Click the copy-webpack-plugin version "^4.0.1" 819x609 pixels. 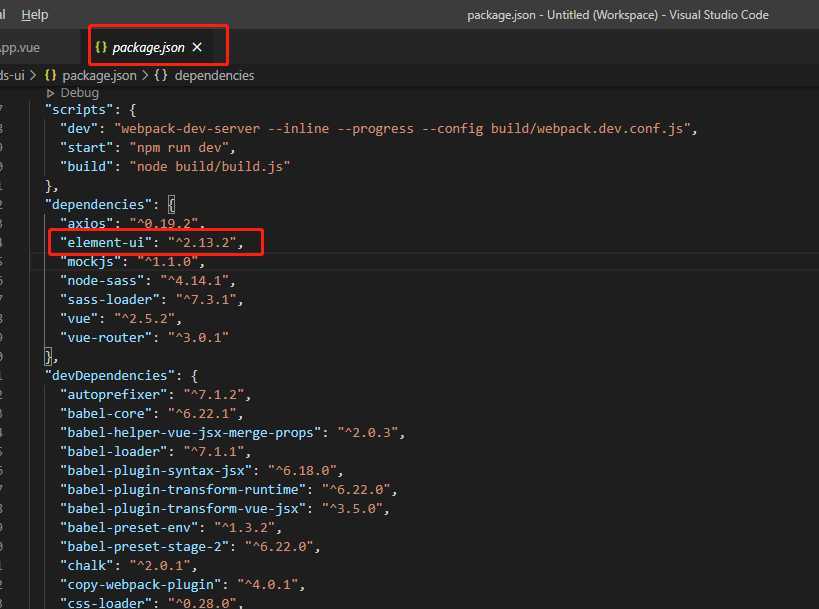(267, 584)
